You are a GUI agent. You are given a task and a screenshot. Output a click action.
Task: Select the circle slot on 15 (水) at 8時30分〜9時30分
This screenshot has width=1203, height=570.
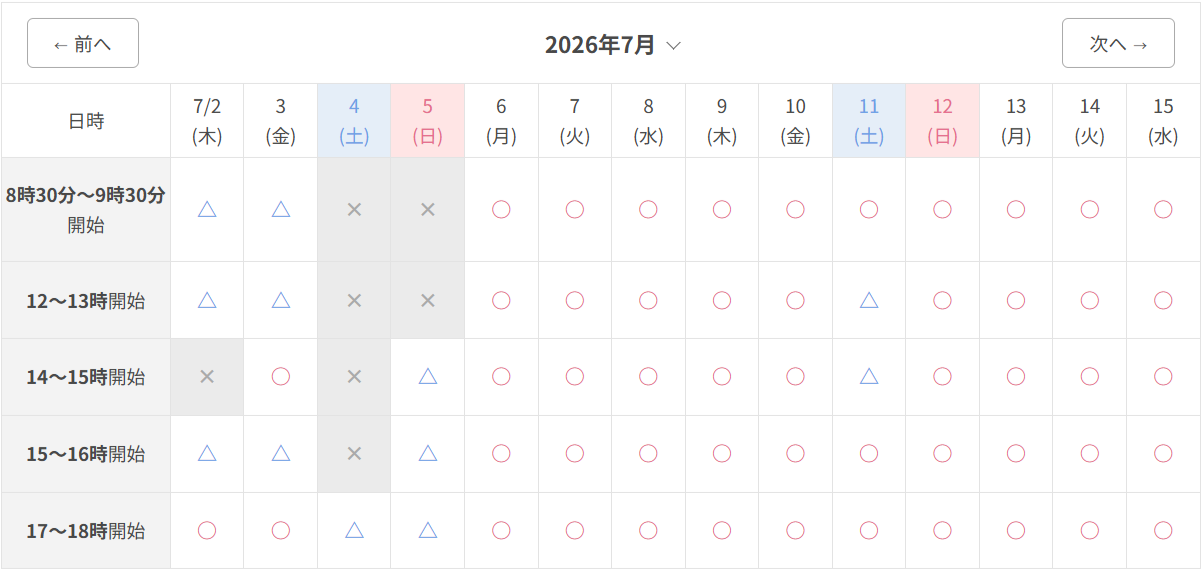click(1163, 209)
